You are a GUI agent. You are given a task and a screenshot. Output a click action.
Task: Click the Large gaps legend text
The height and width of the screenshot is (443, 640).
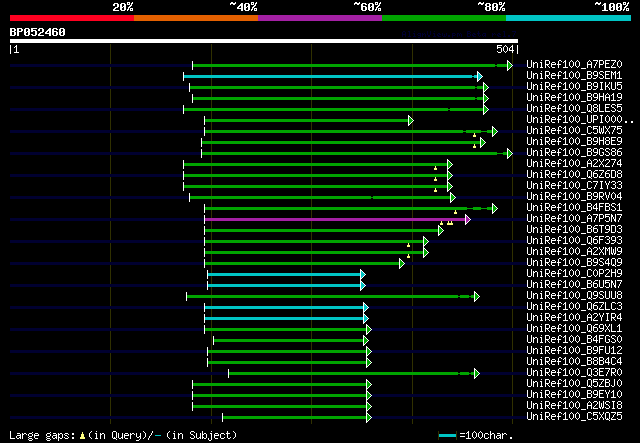coord(123,435)
